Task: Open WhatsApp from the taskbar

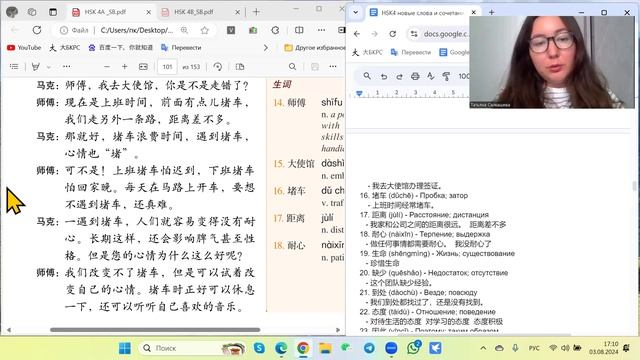Action: pyautogui.click(x=414, y=348)
